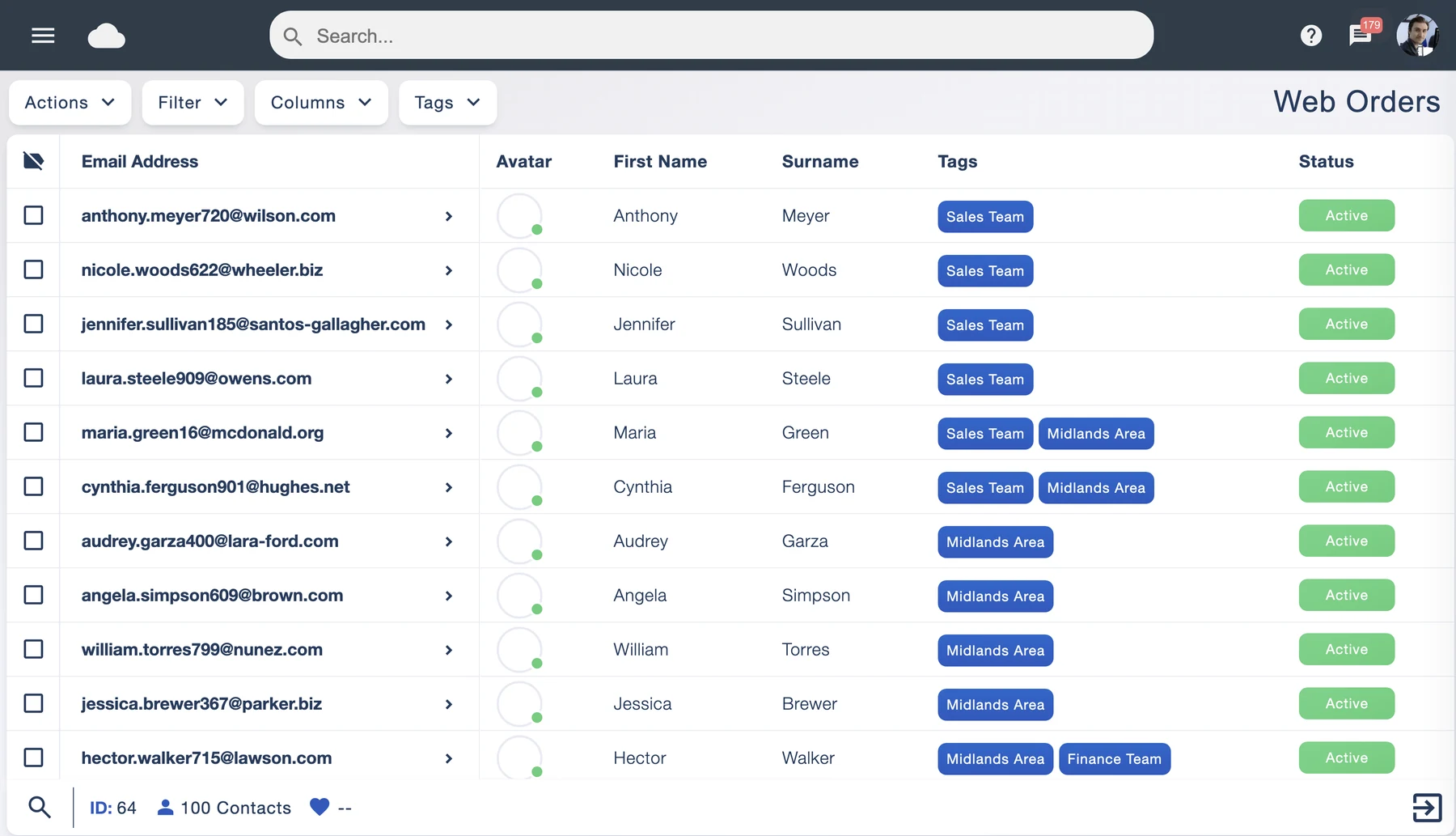This screenshot has width=1456, height=836.
Task: Expand chevron for angela.simpson609@brown.com row
Action: (x=449, y=596)
